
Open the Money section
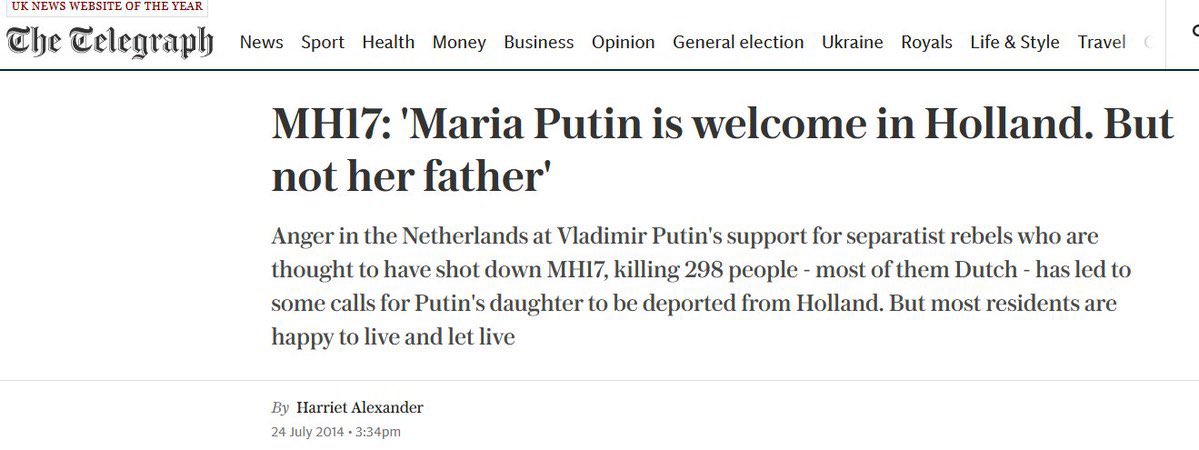459,42
